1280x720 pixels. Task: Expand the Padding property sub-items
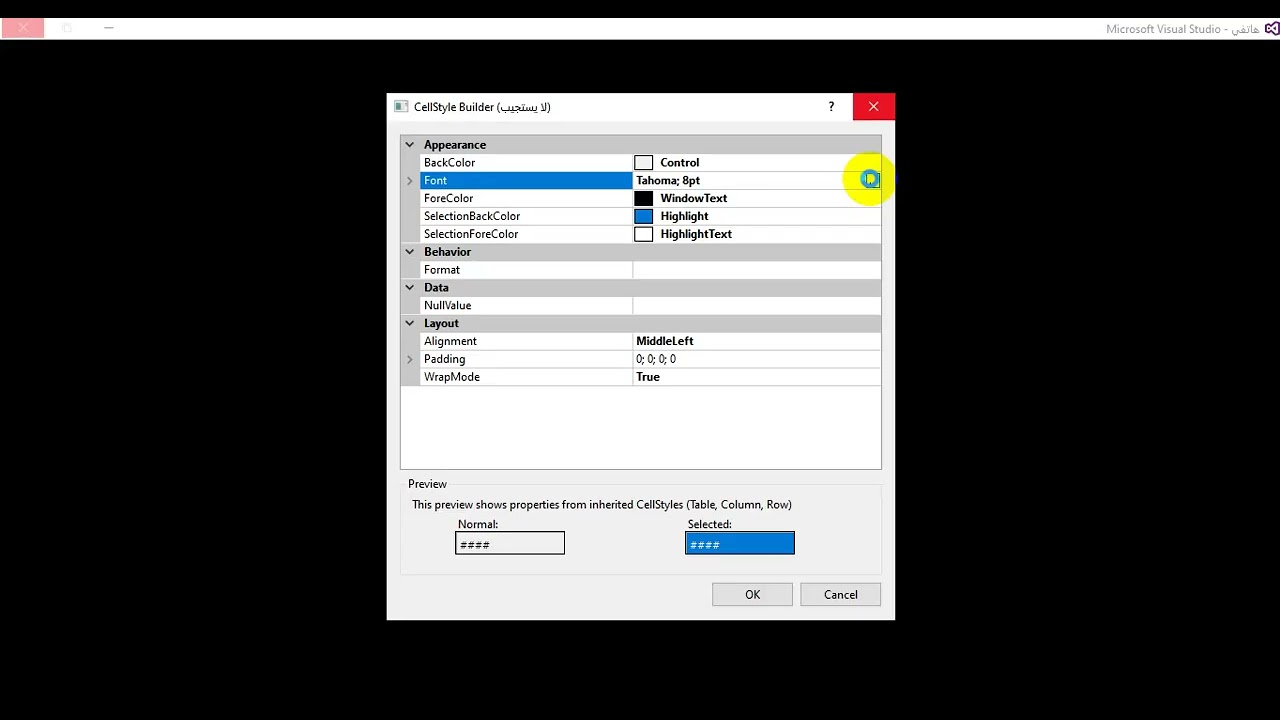coord(410,359)
